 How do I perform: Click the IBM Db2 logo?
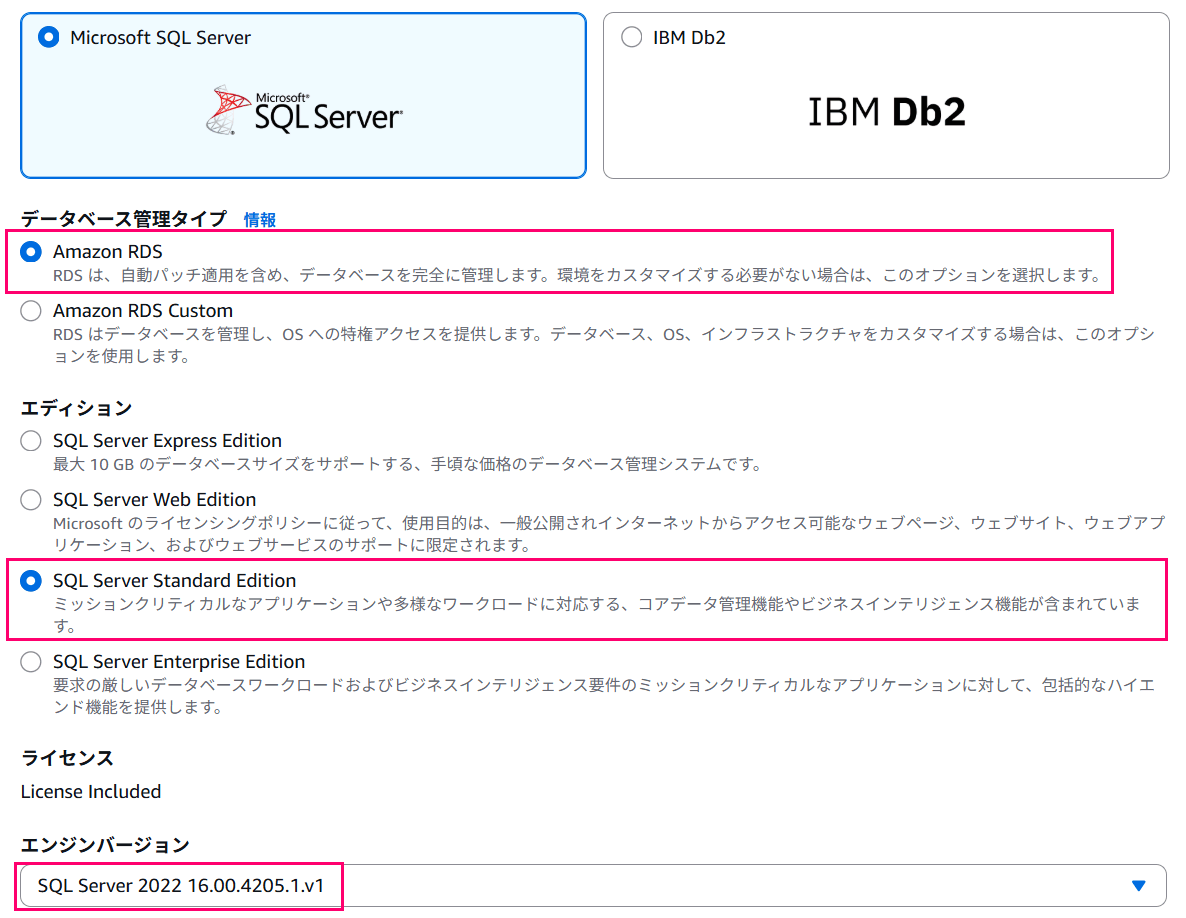tap(886, 112)
